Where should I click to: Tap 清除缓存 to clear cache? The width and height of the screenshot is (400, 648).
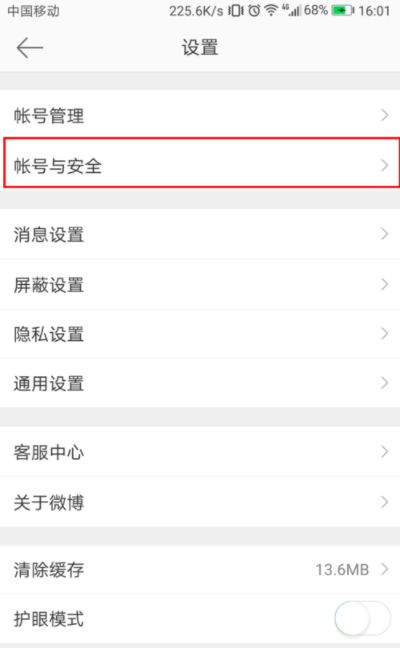(200, 569)
